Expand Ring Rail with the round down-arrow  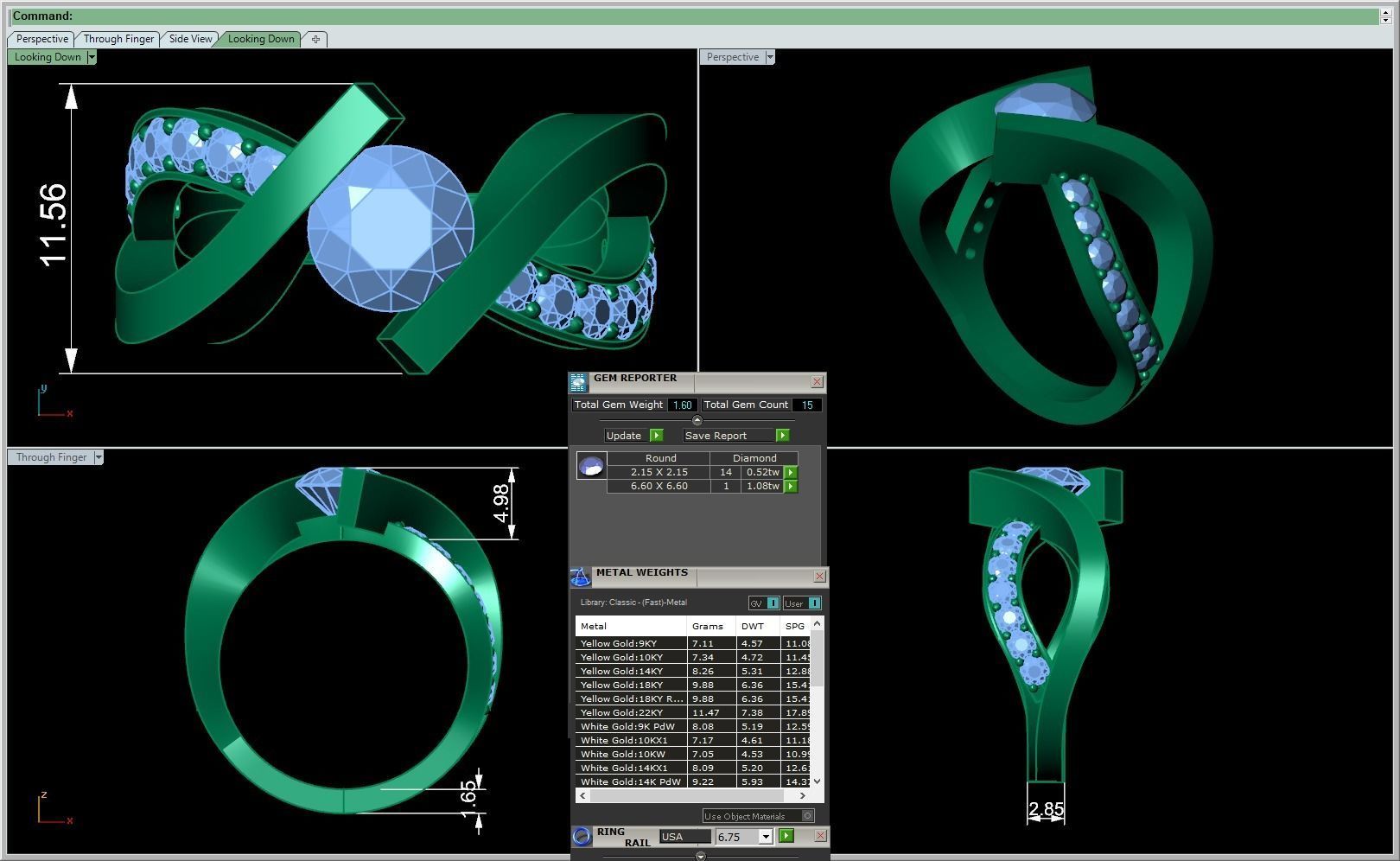[x=700, y=856]
